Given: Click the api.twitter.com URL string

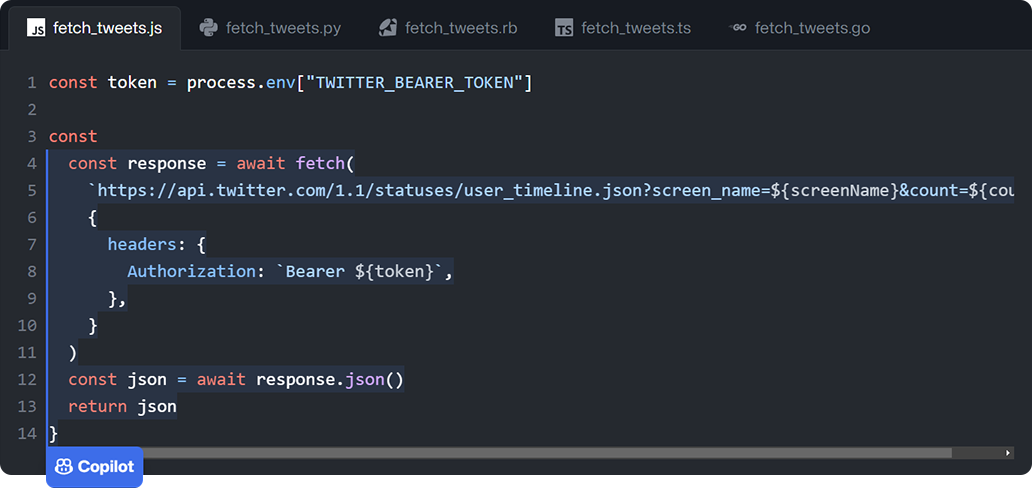Looking at the screenshot, I should coord(549,191).
